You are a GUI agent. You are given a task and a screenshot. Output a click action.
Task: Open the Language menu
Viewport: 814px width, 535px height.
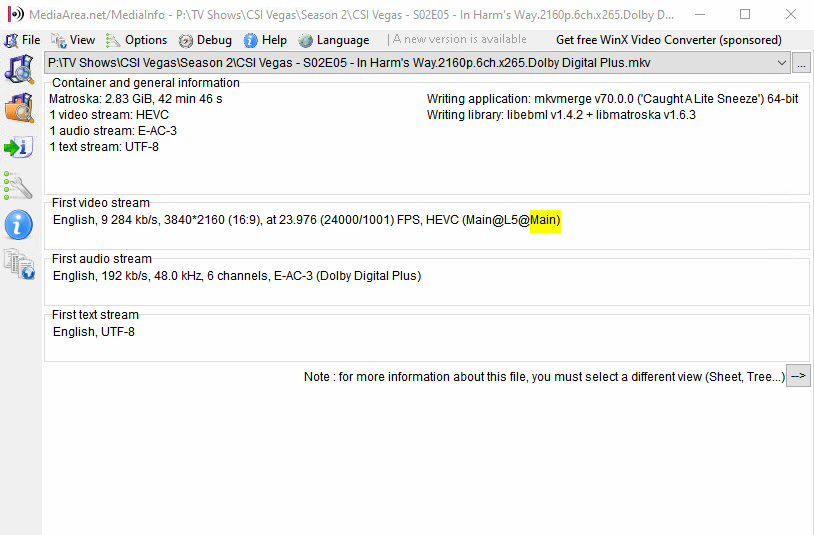click(334, 40)
